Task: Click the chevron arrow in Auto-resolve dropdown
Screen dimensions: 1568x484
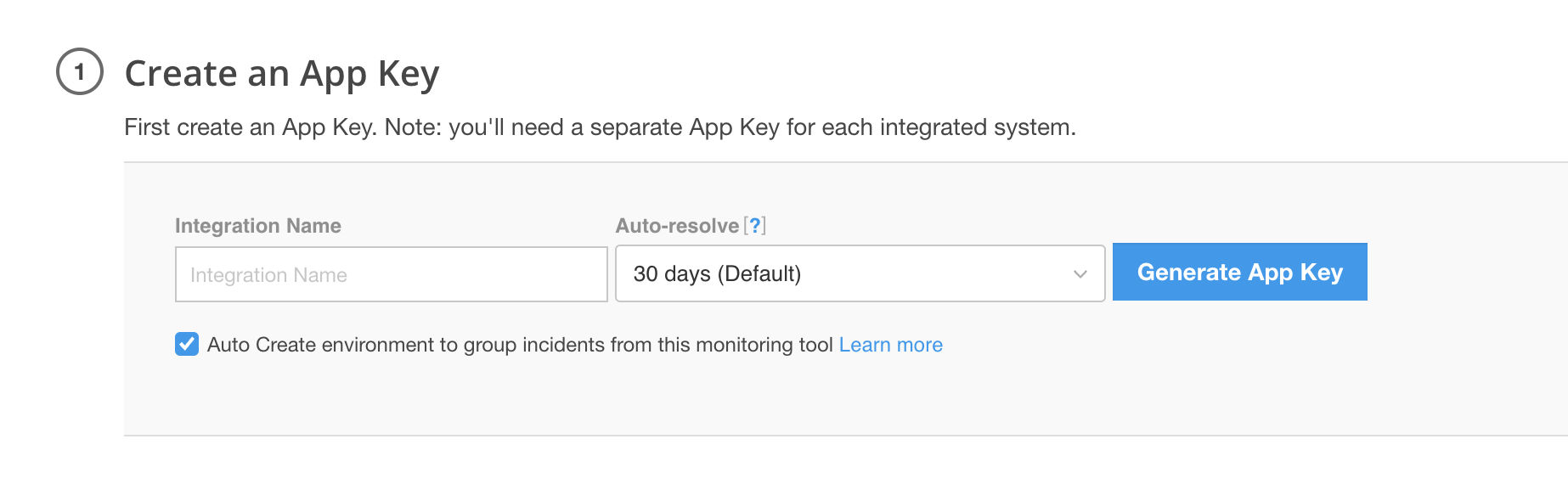Action: coord(1080,274)
